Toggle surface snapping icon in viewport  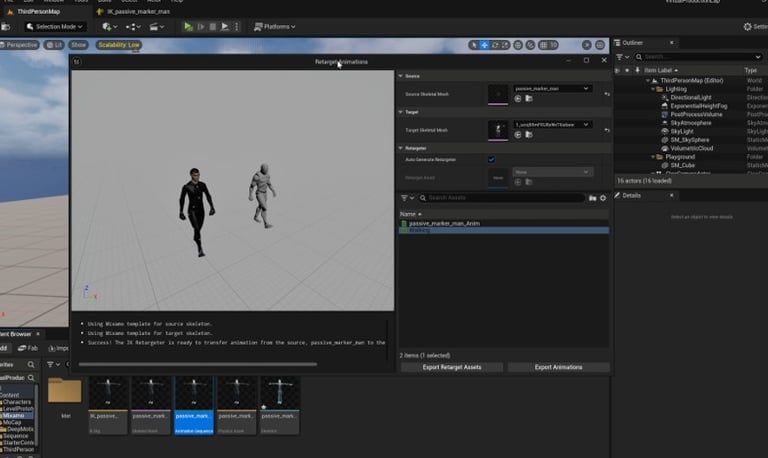coord(530,45)
